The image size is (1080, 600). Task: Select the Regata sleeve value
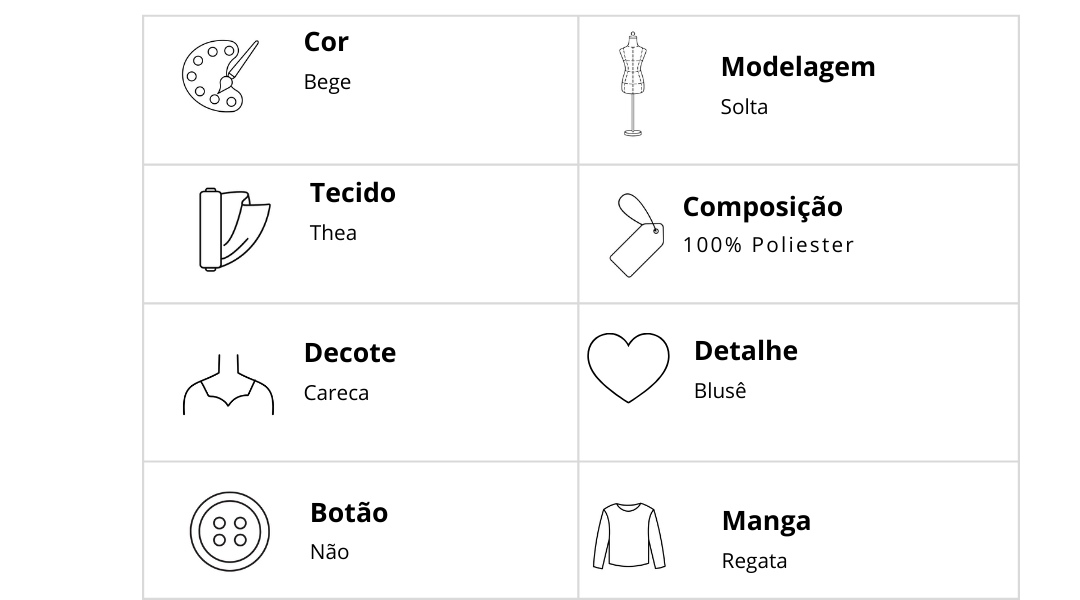coord(754,561)
